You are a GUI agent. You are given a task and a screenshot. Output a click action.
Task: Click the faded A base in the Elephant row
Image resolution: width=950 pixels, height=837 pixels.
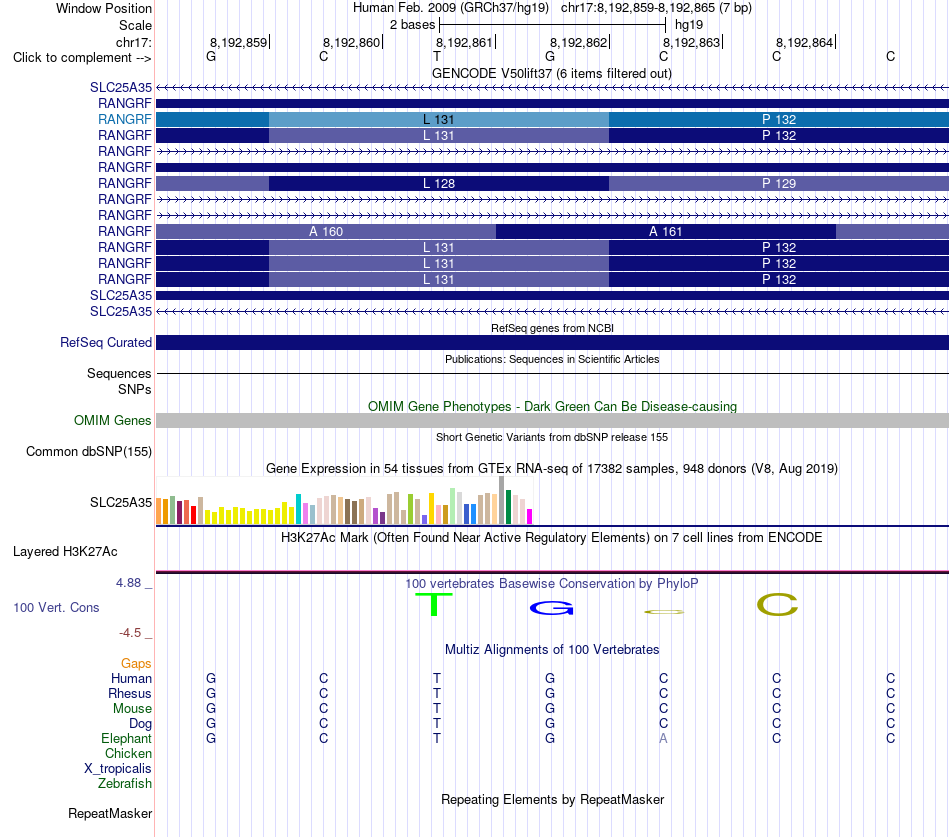[x=663, y=738]
